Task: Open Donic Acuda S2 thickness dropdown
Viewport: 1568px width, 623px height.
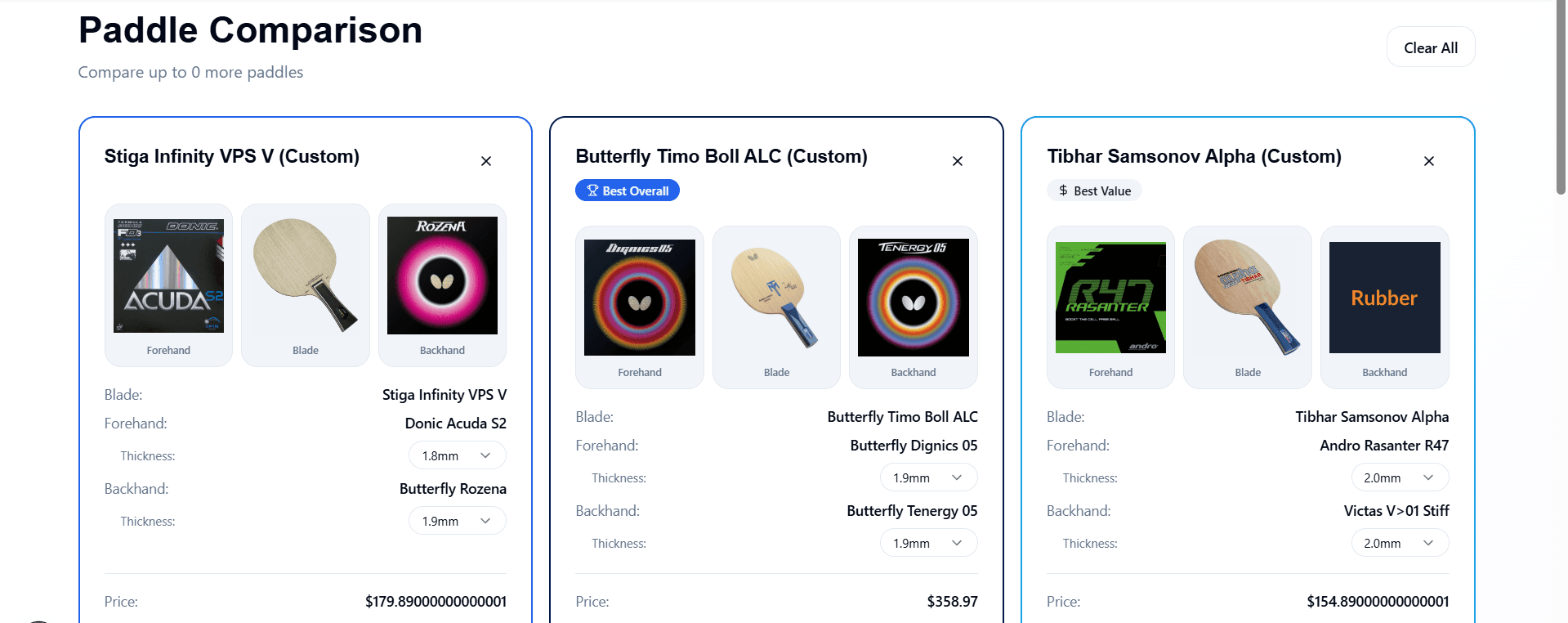Action: (x=457, y=455)
